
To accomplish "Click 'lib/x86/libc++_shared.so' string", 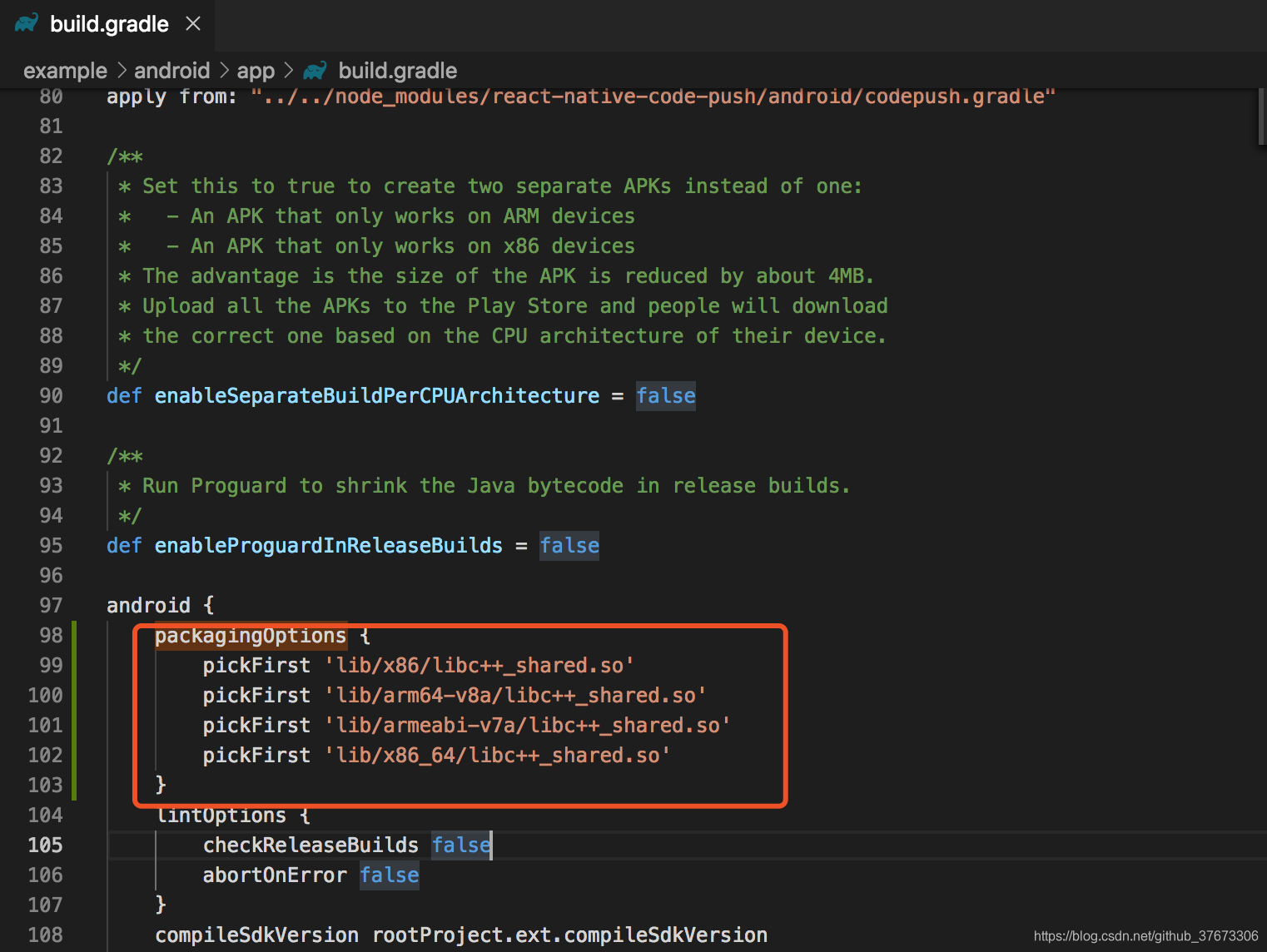I will click(x=479, y=666).
